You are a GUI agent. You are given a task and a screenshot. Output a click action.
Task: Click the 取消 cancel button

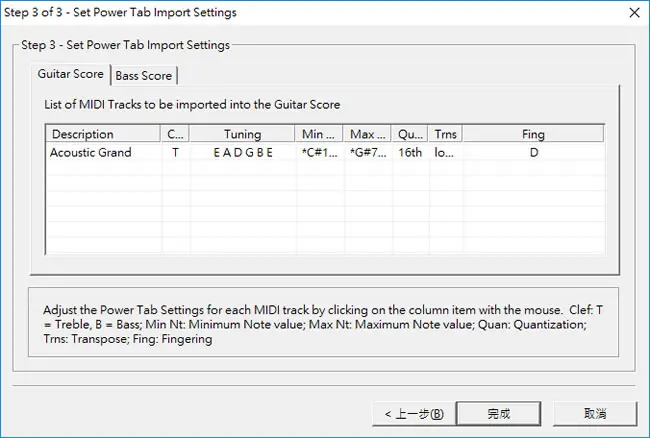pyautogui.click(x=595, y=414)
